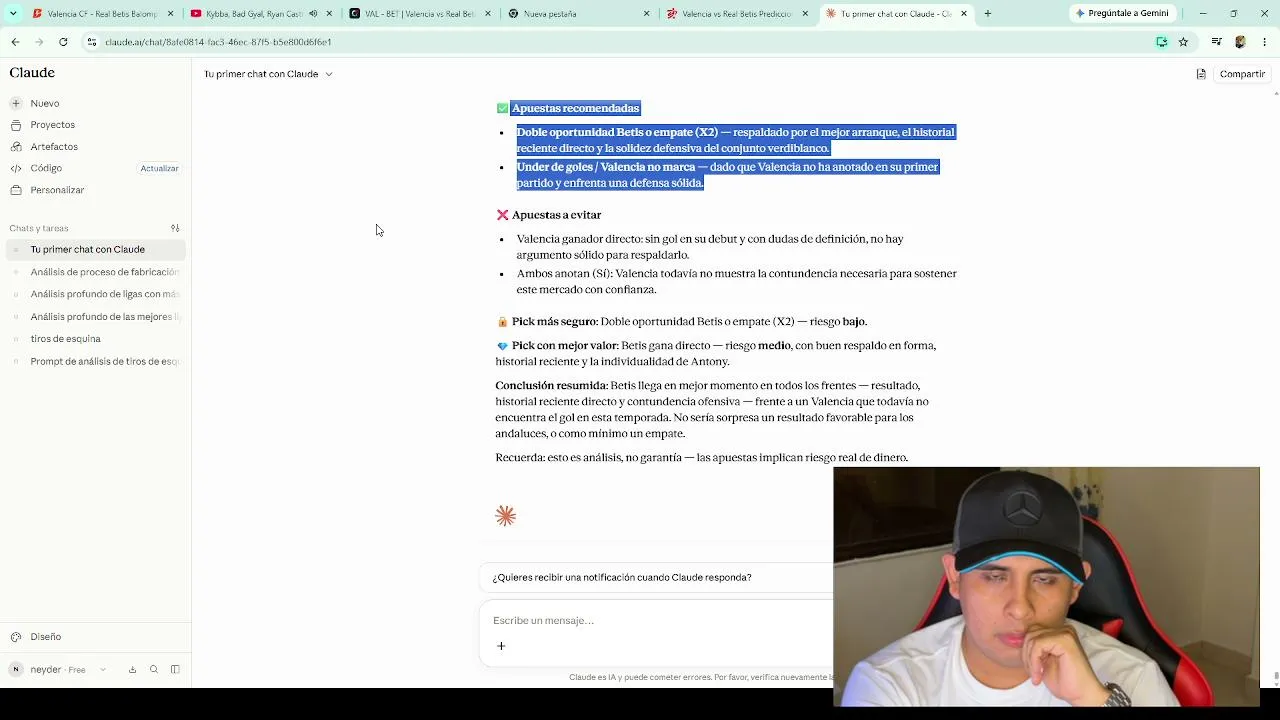Click the Compartir button
This screenshot has height=720, width=1280.
click(x=1242, y=74)
